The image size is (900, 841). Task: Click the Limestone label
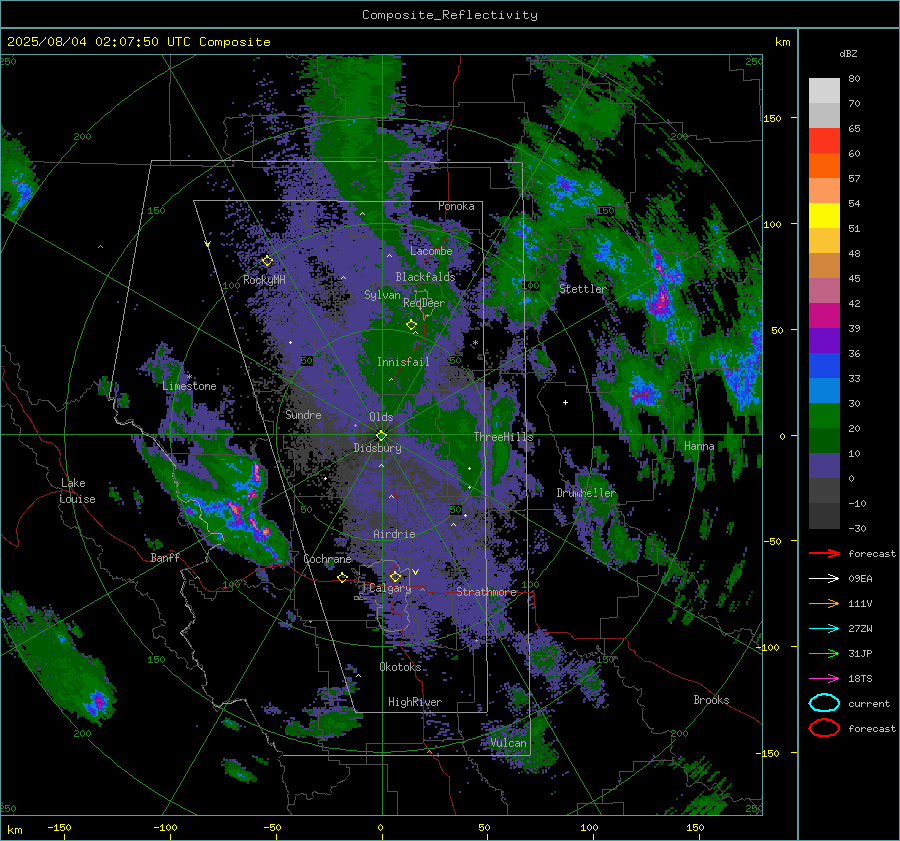click(189, 386)
